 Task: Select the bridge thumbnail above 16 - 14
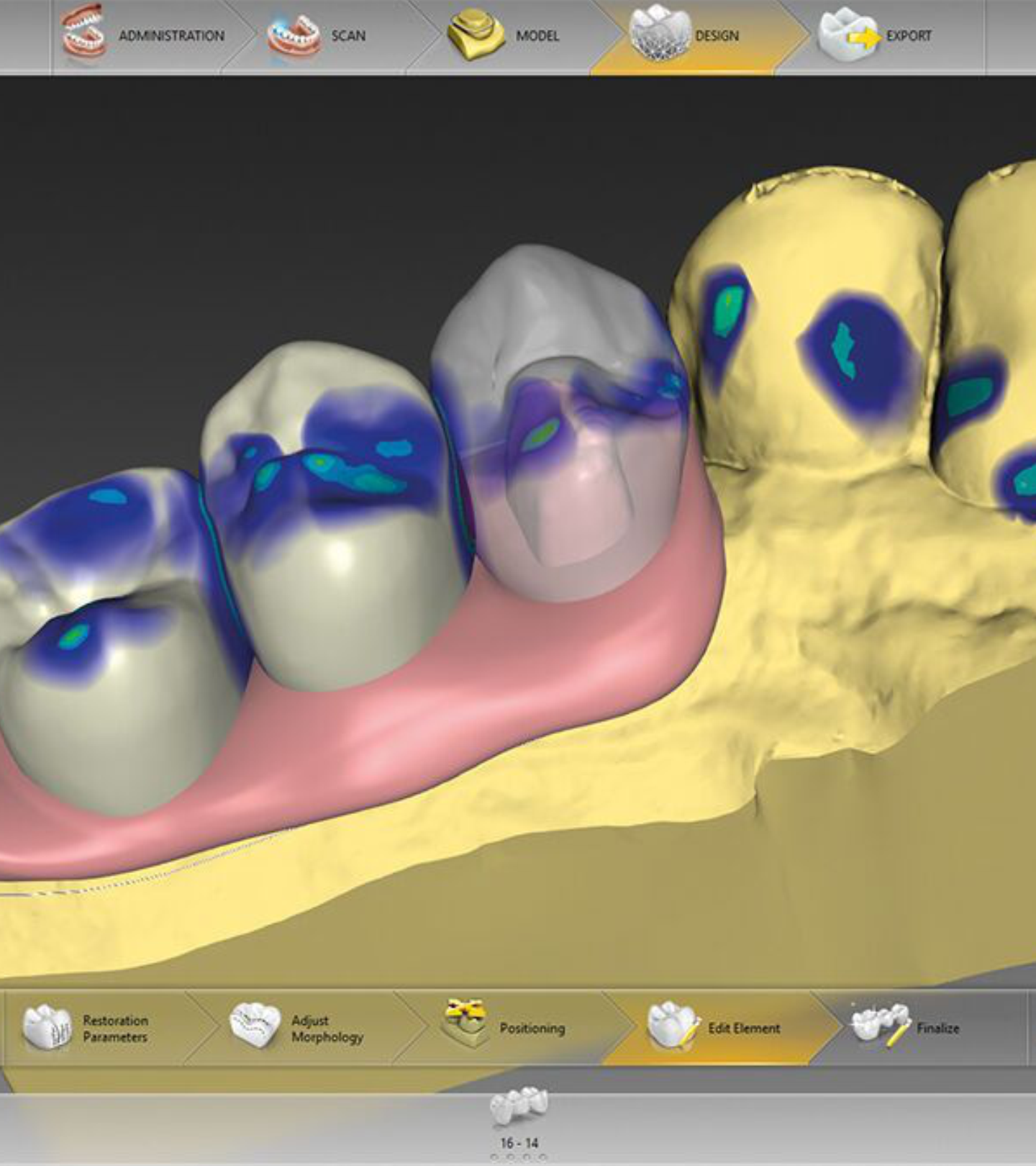[x=519, y=1107]
